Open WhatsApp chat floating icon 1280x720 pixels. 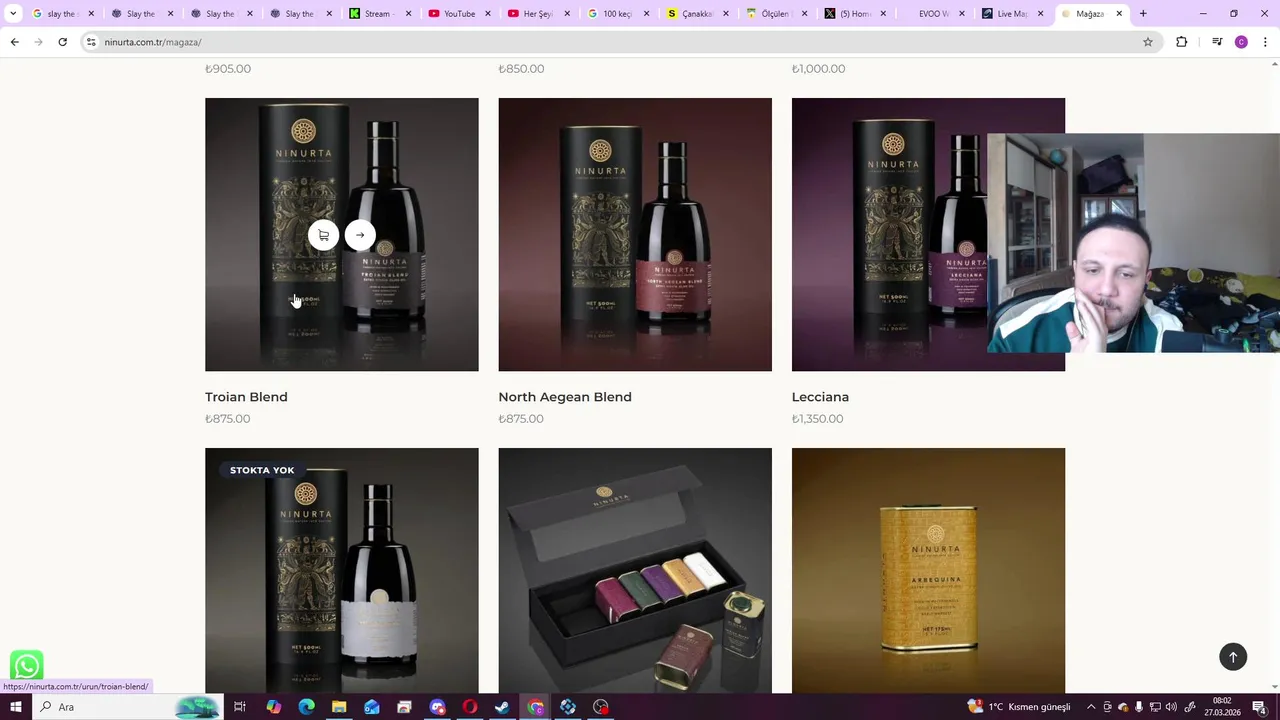pos(27,666)
